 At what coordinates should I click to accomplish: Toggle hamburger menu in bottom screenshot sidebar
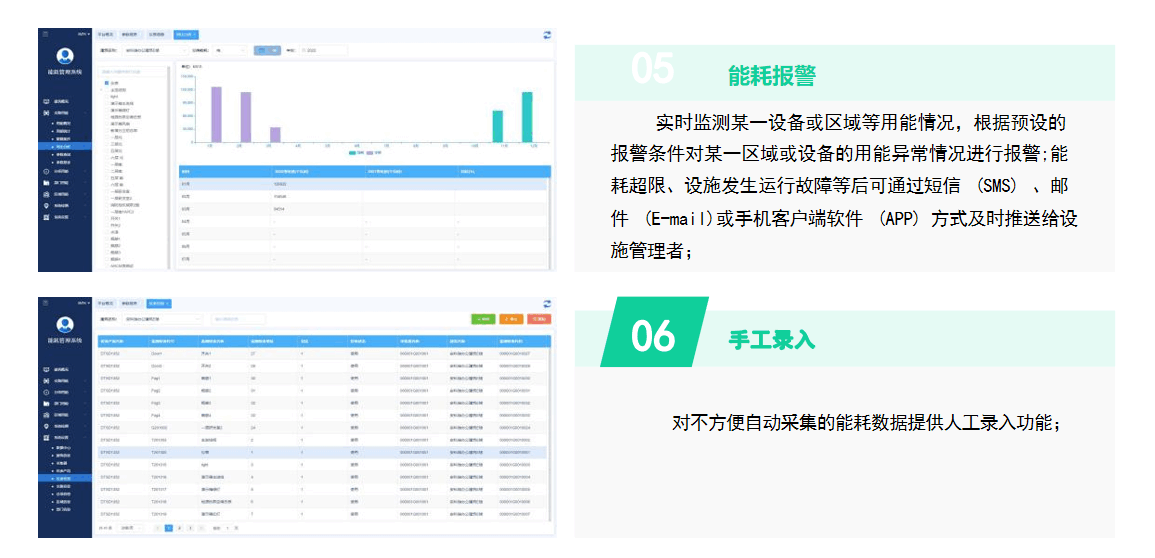45,302
